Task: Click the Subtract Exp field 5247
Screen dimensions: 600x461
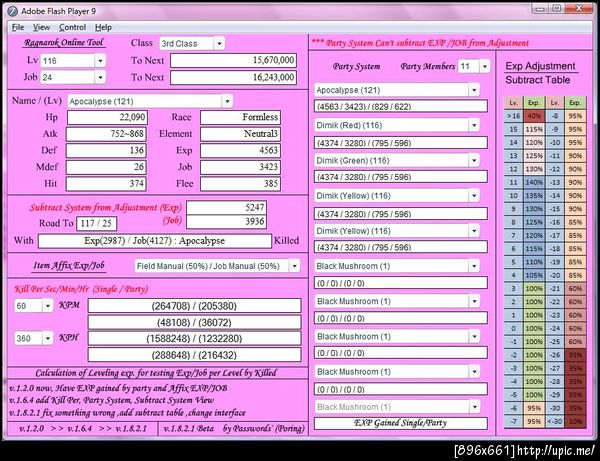Action: pyautogui.click(x=227, y=208)
